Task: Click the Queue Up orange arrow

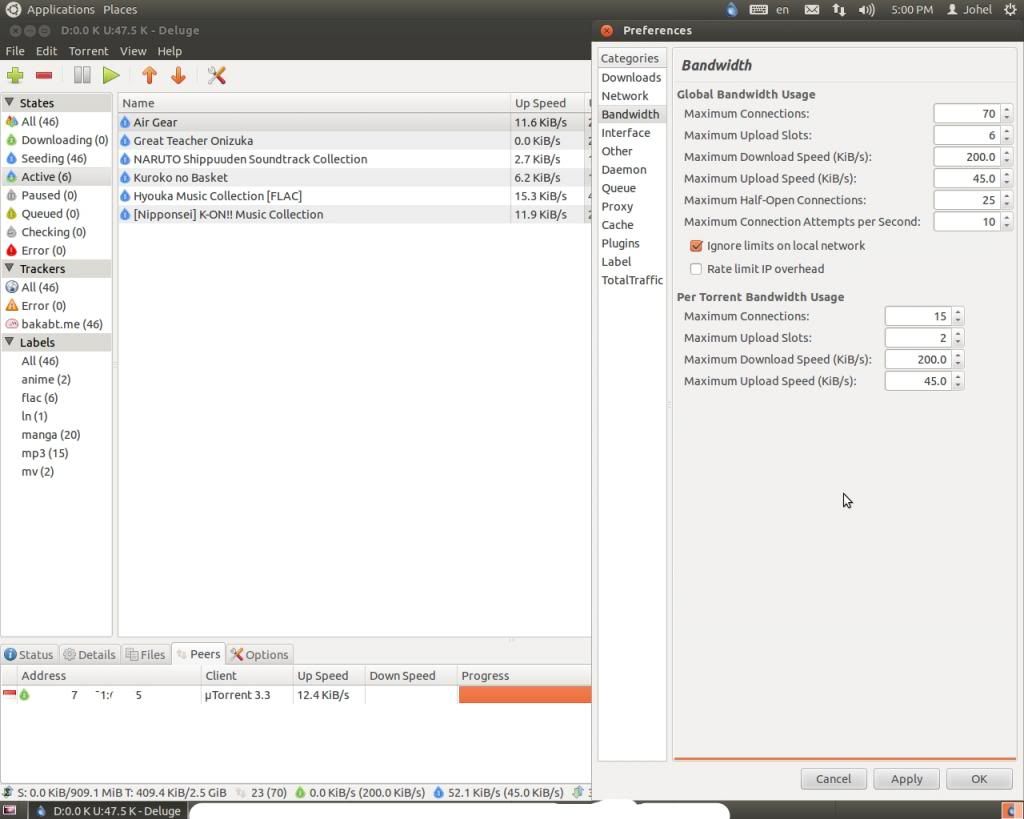Action: 149,76
